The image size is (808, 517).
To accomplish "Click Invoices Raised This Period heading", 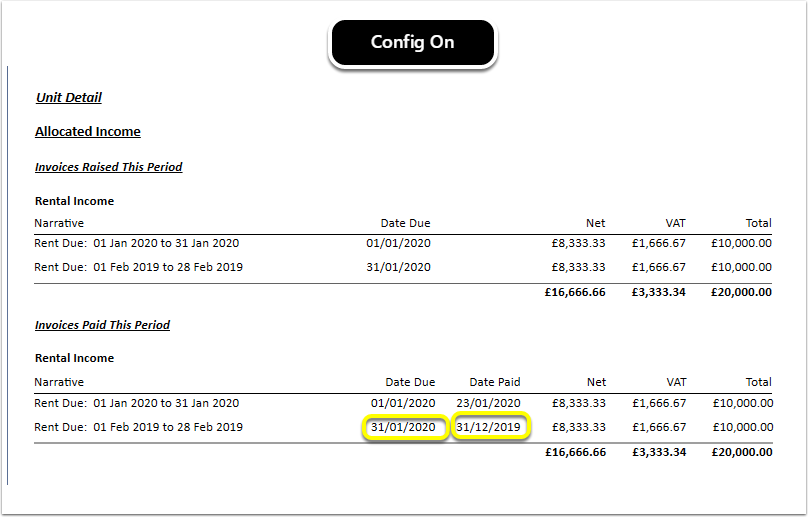I will click(109, 167).
